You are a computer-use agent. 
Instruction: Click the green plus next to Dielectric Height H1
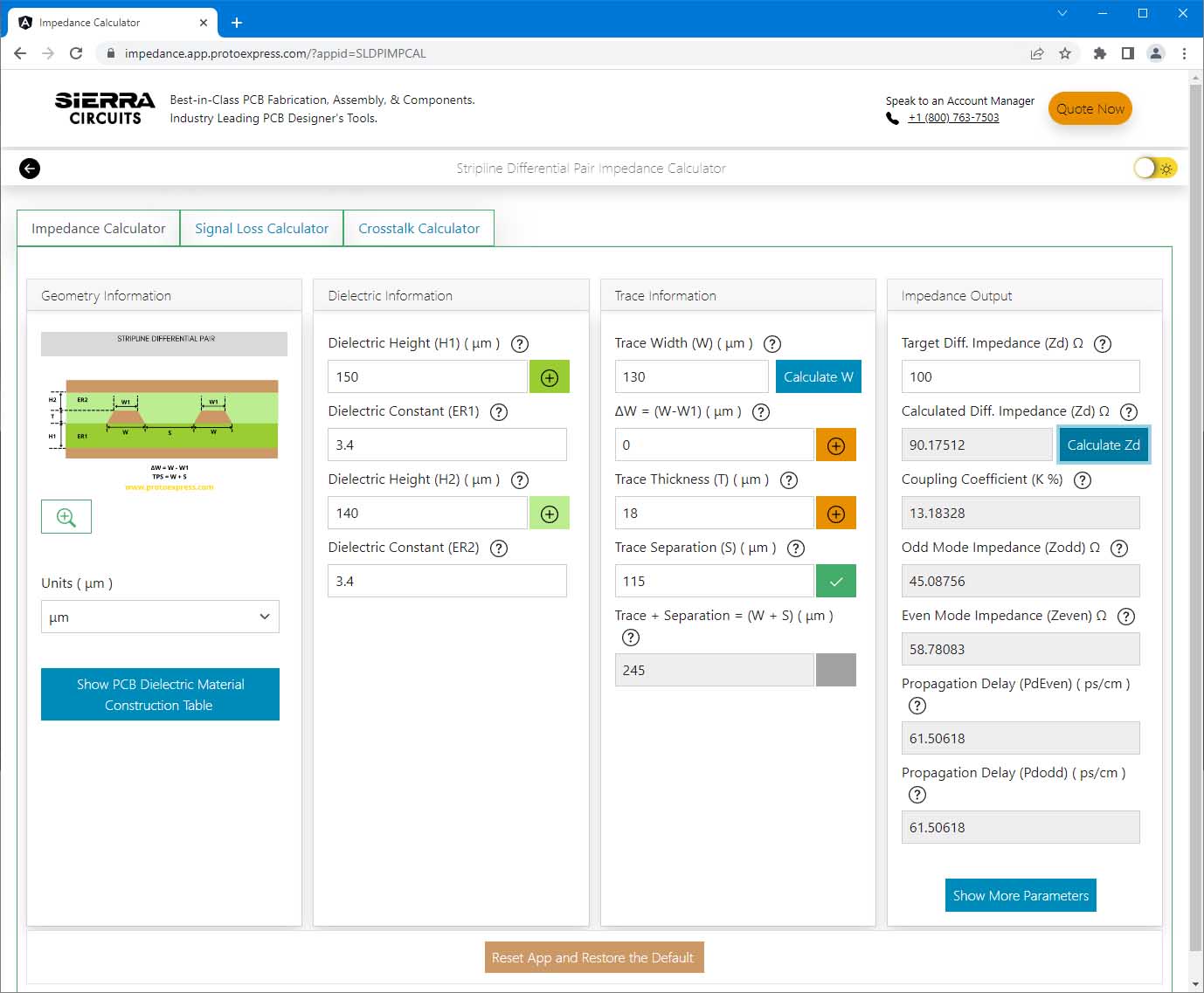pos(550,377)
